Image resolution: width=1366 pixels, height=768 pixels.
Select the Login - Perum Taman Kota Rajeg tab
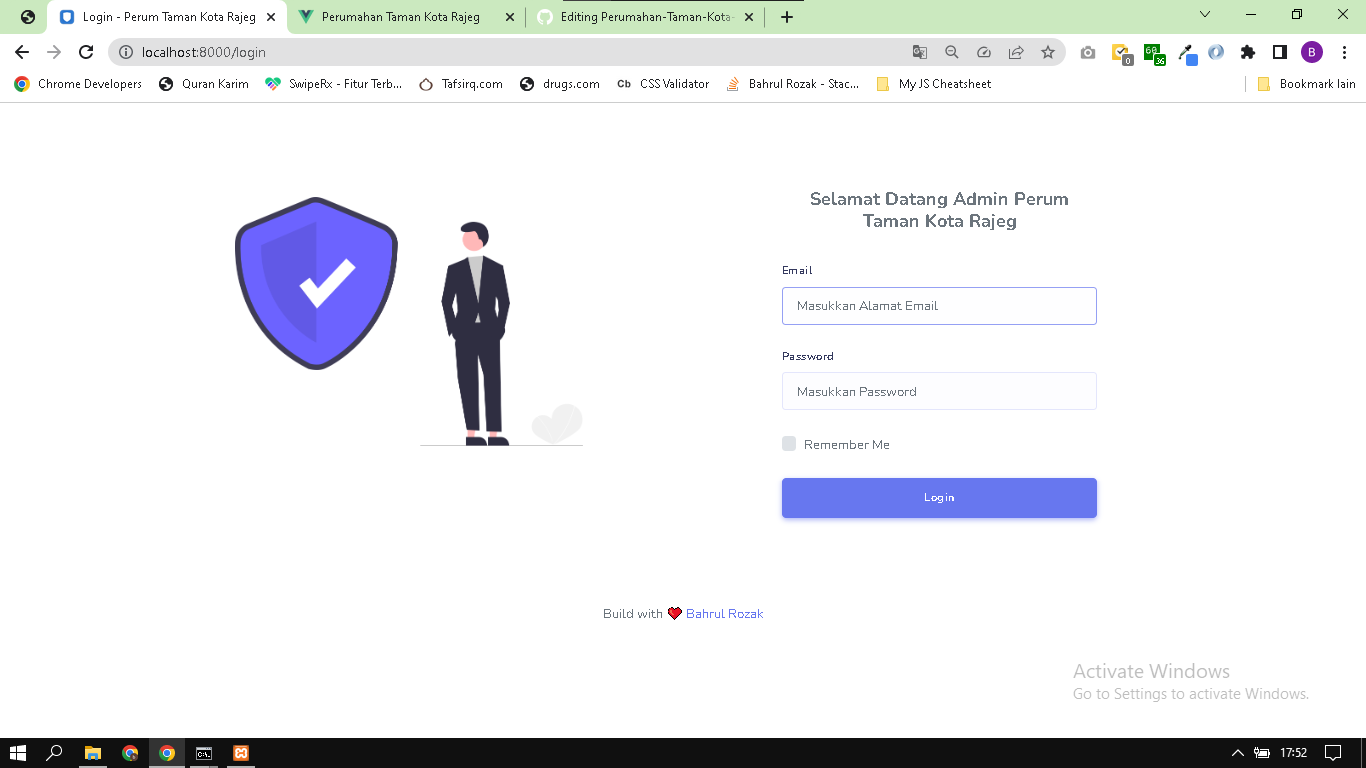(x=168, y=17)
